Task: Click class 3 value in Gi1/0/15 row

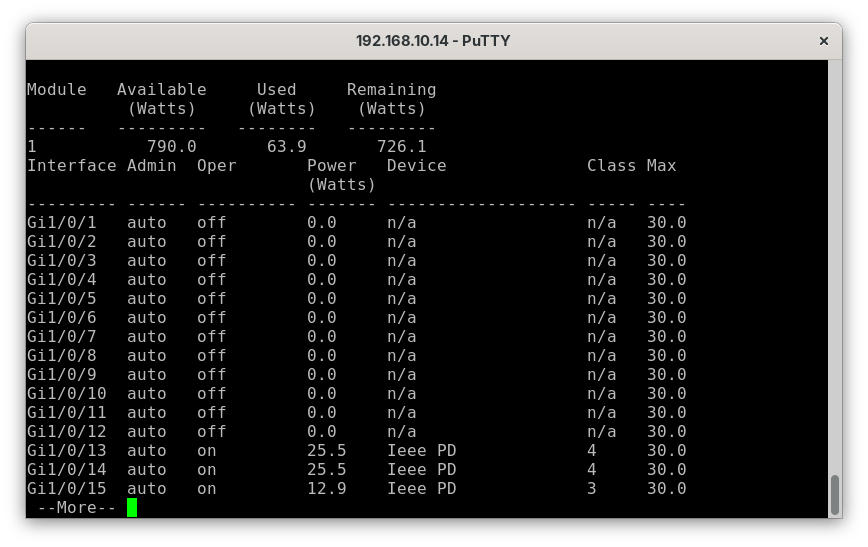Action: (592, 488)
